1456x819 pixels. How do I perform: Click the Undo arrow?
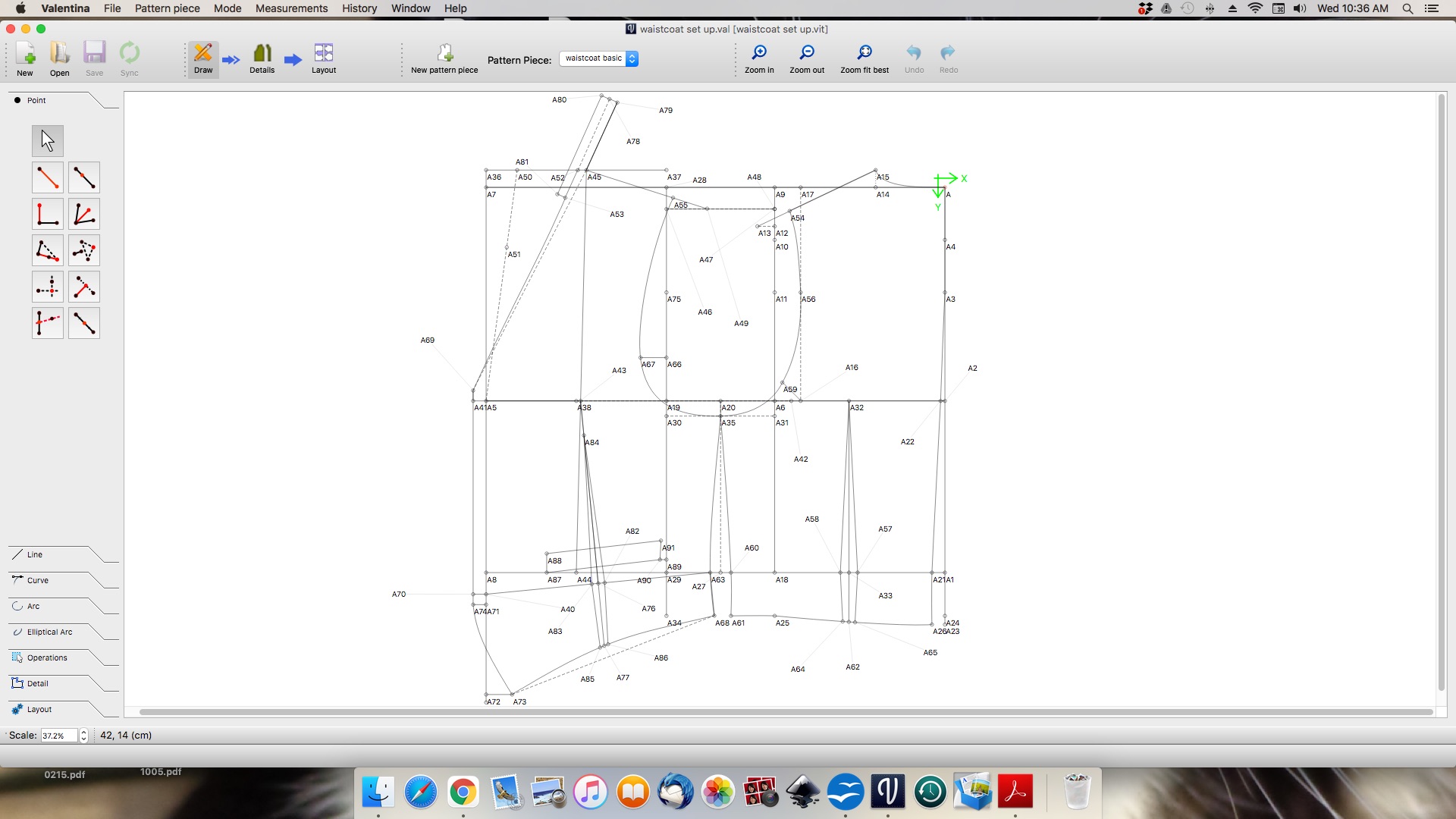coord(914,59)
